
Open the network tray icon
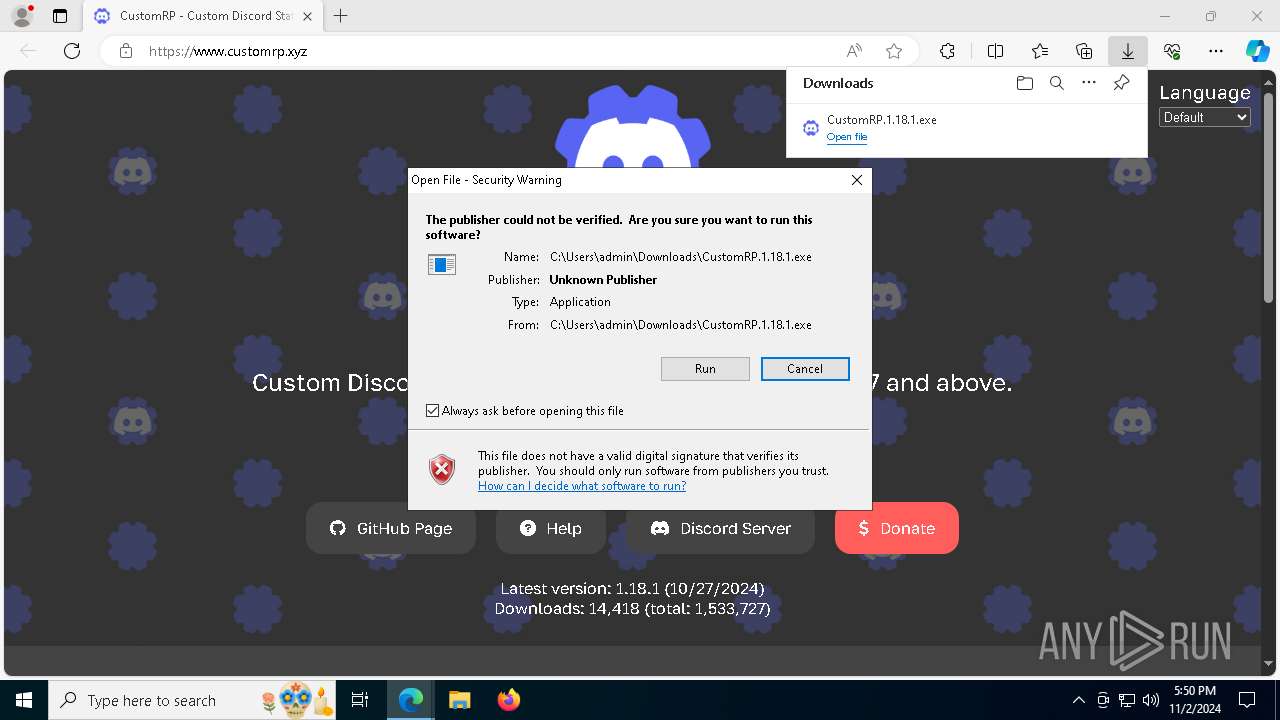(x=1127, y=700)
